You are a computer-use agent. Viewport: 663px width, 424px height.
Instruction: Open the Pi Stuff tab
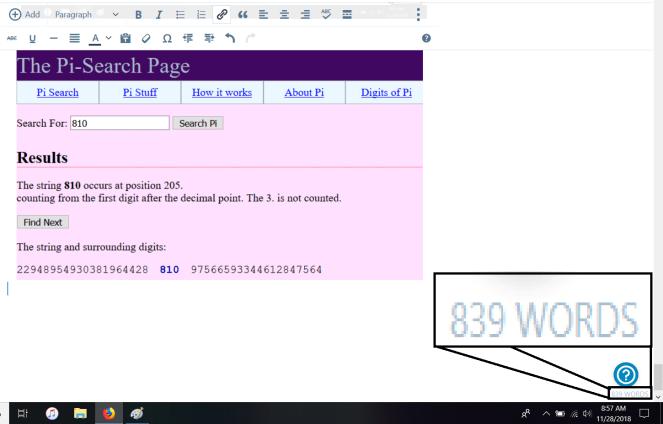tap(140, 92)
